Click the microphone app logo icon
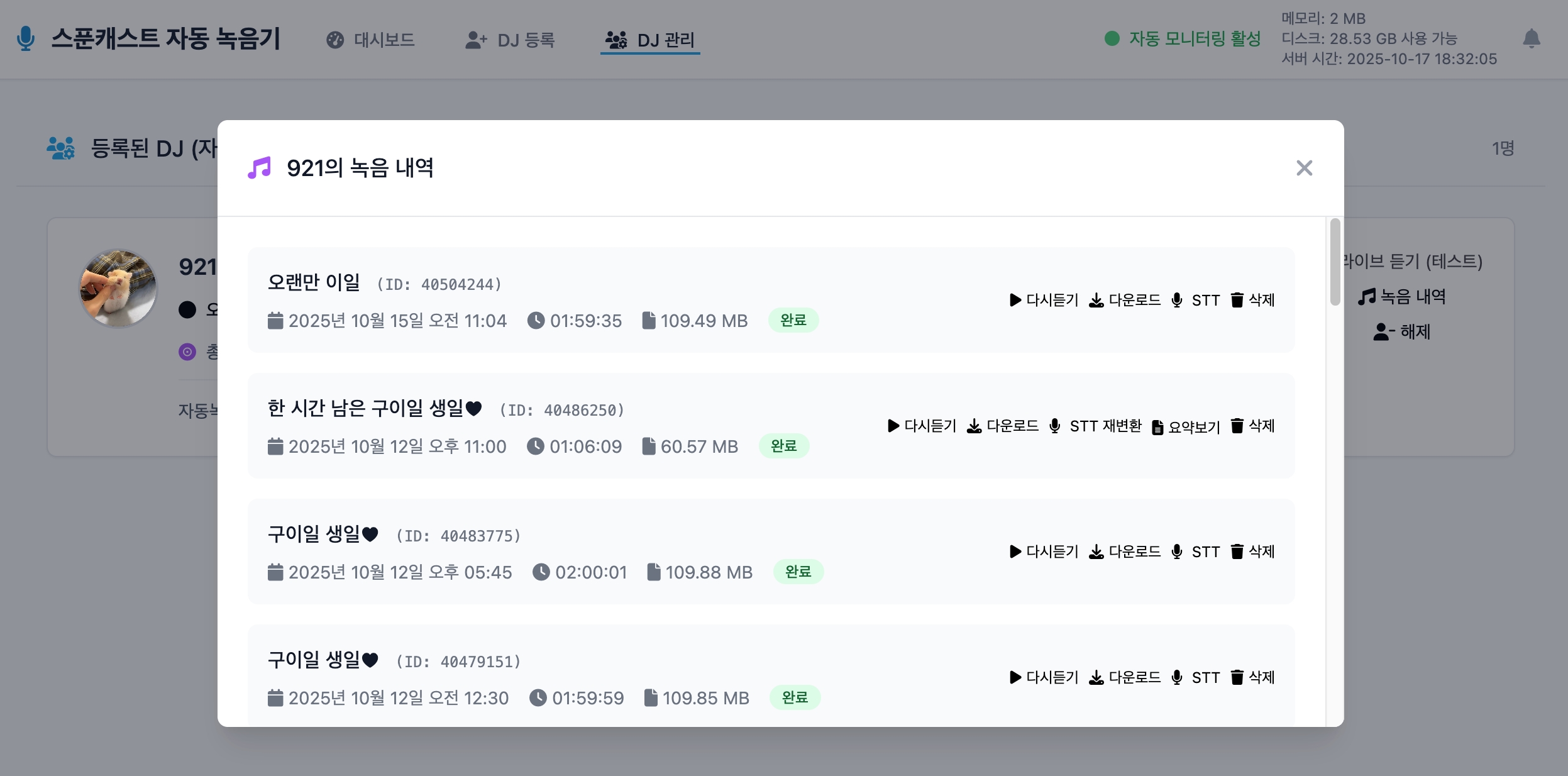The height and width of the screenshot is (776, 1568). [x=25, y=39]
